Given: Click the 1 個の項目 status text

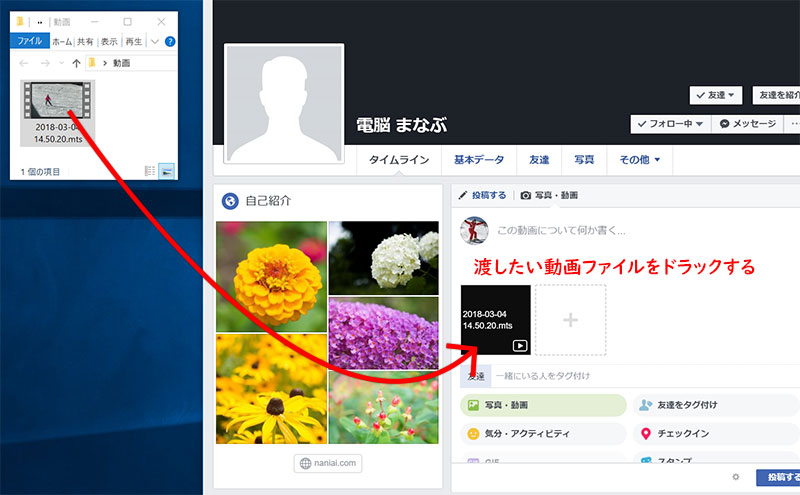Looking at the screenshot, I should [x=40, y=172].
